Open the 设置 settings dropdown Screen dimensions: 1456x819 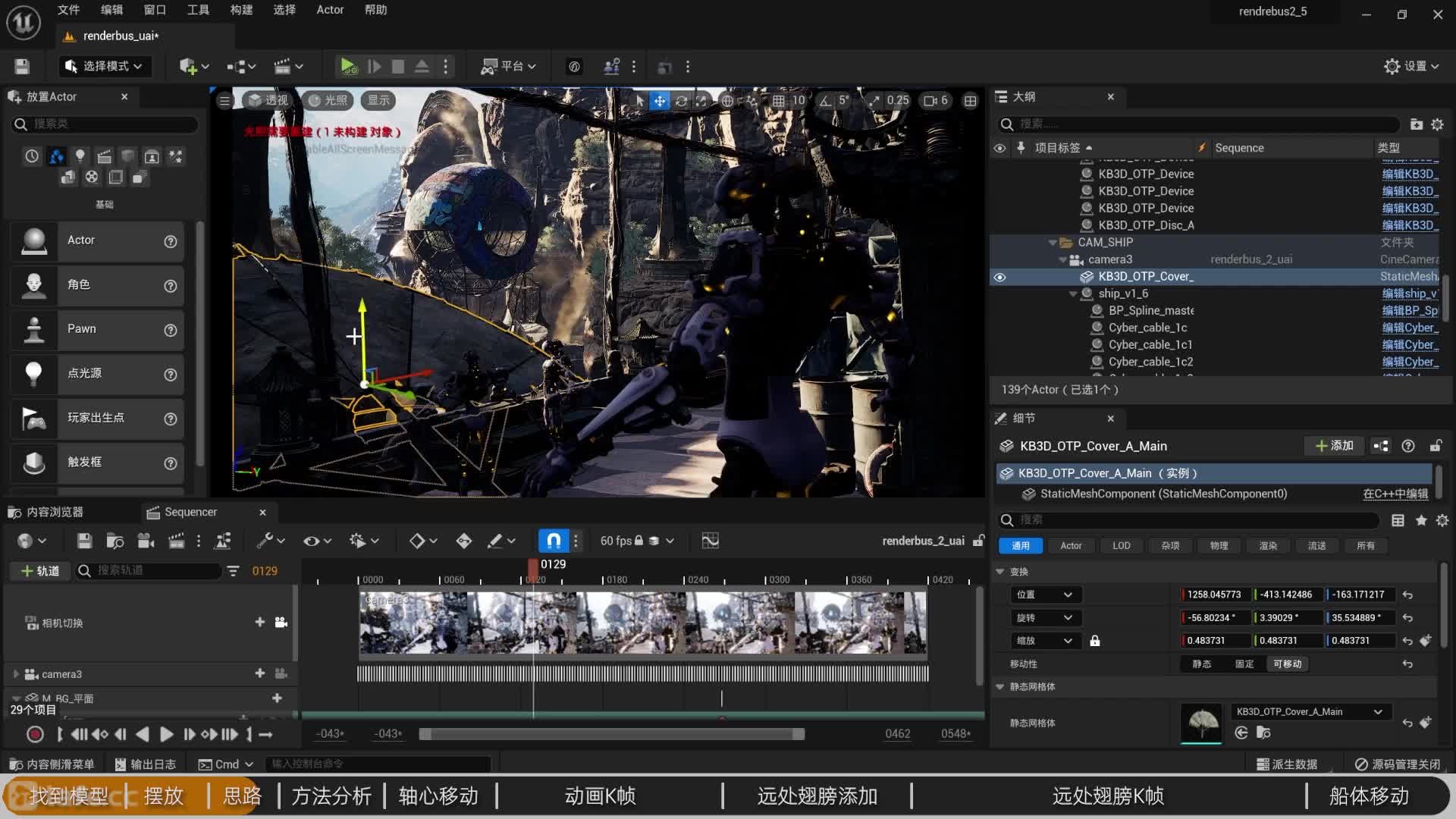coord(1411,67)
